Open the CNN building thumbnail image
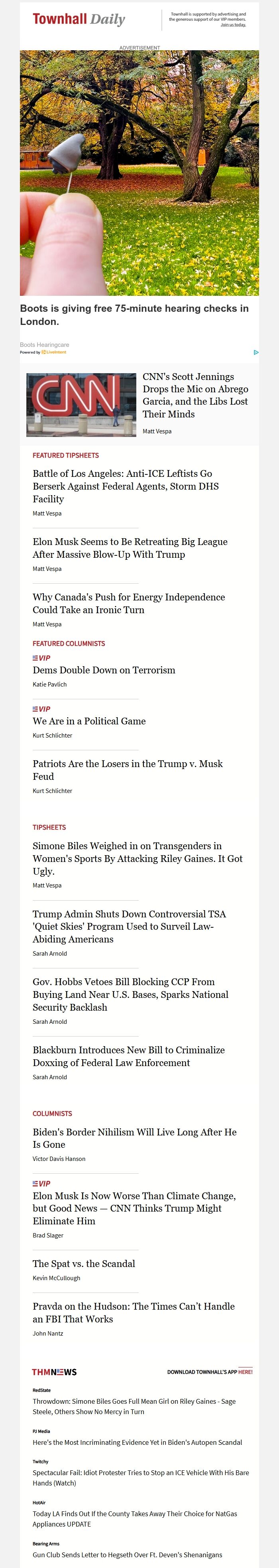This screenshot has width=279, height=1568. click(81, 405)
